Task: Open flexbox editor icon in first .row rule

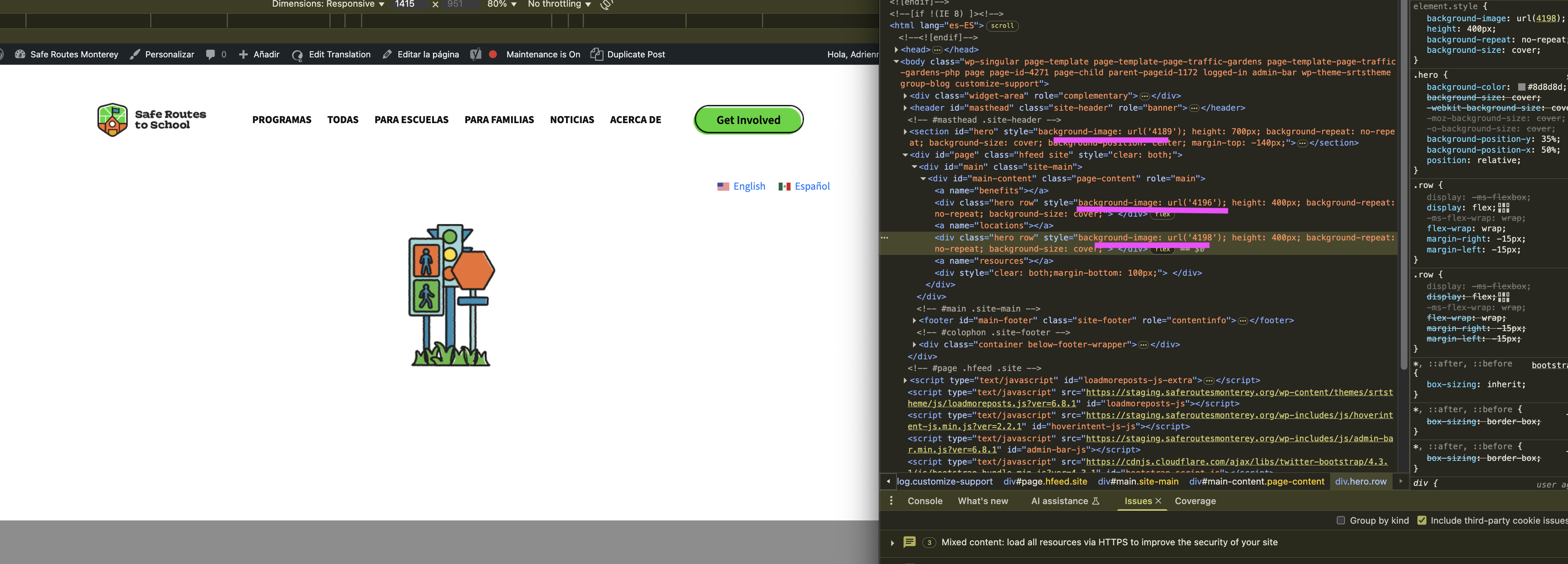Action: (x=1504, y=208)
